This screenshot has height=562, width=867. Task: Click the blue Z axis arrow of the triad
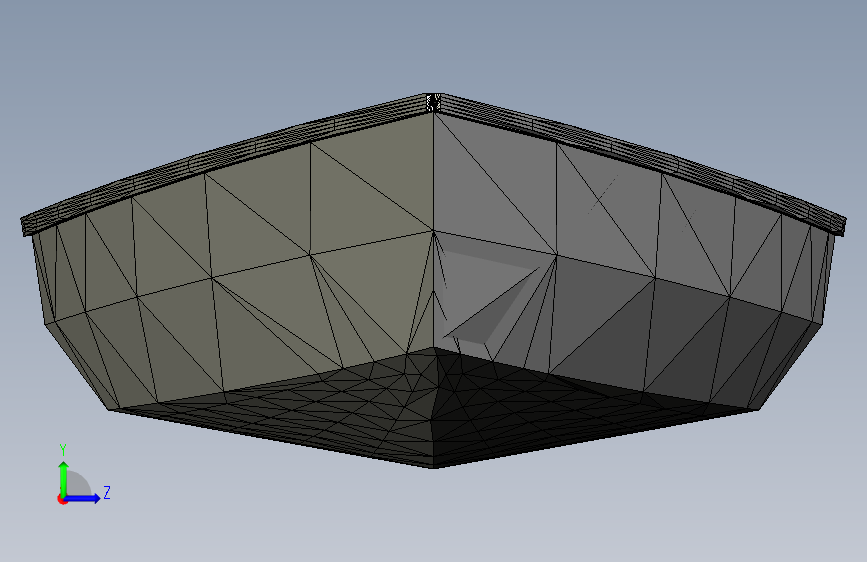tap(82, 498)
